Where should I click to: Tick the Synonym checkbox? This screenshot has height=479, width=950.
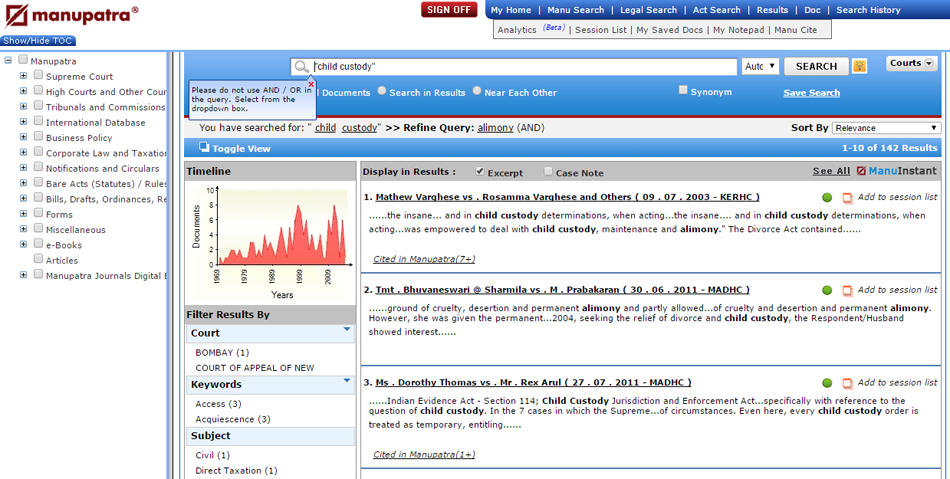pos(683,91)
